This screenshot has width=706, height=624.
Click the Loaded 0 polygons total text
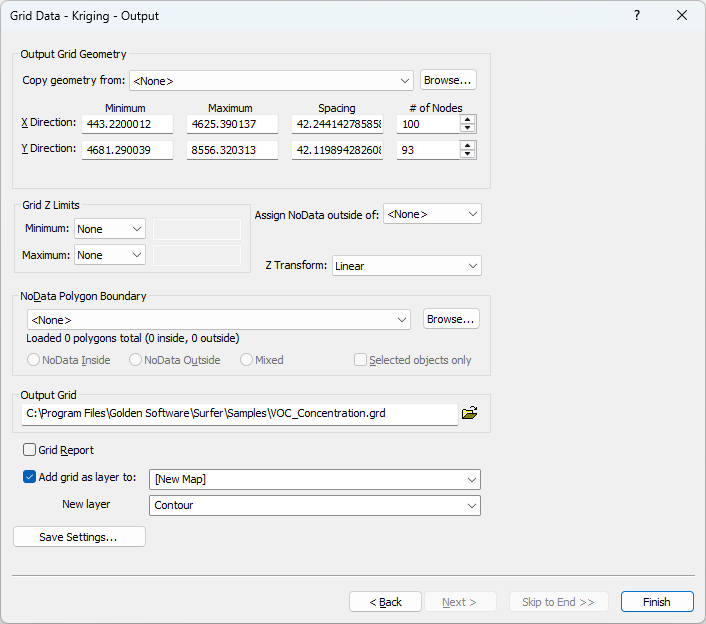[132, 338]
